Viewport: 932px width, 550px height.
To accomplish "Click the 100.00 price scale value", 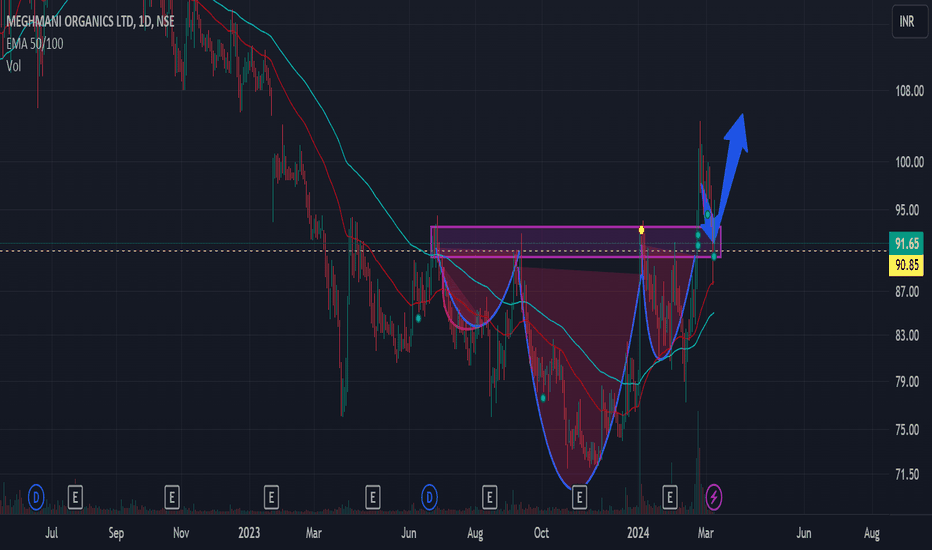I will click(x=909, y=162).
